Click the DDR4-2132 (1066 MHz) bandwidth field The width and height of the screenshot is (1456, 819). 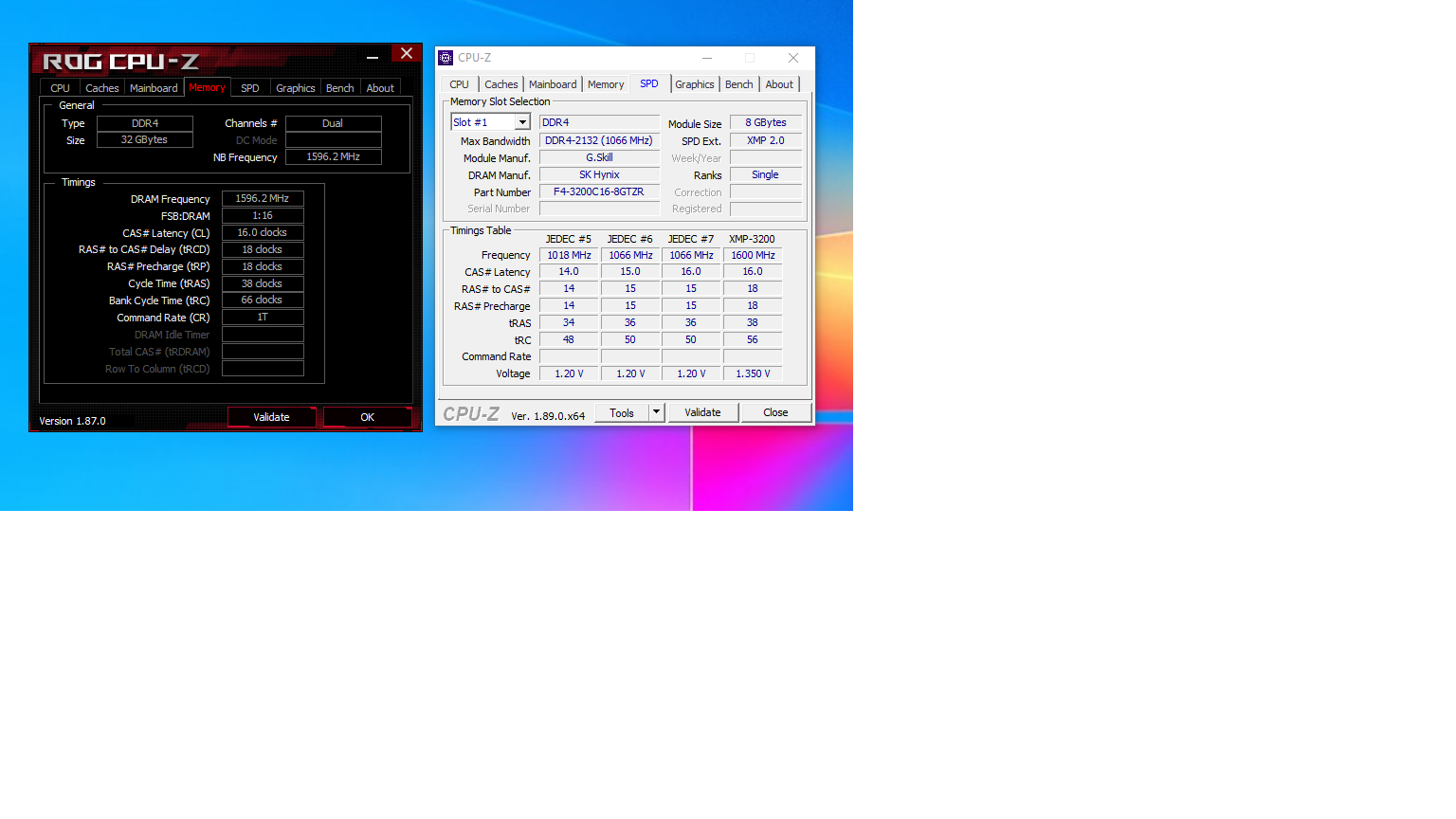click(599, 140)
